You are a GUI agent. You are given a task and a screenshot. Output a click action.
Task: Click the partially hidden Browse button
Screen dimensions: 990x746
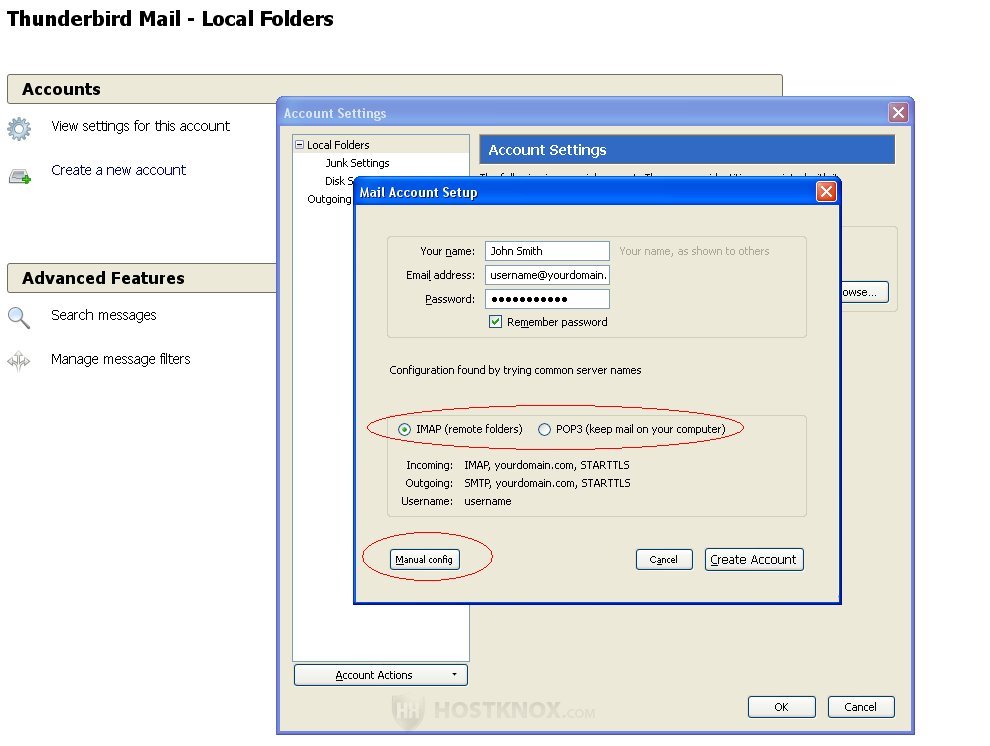(x=864, y=292)
